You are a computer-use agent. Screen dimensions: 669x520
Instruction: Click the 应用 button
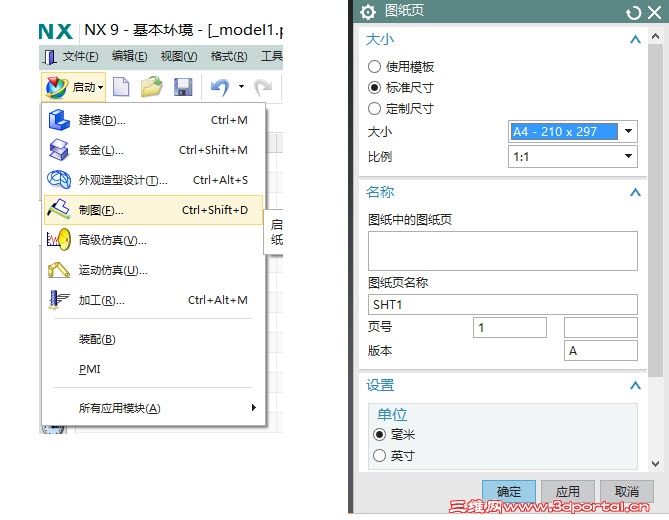pos(567,491)
